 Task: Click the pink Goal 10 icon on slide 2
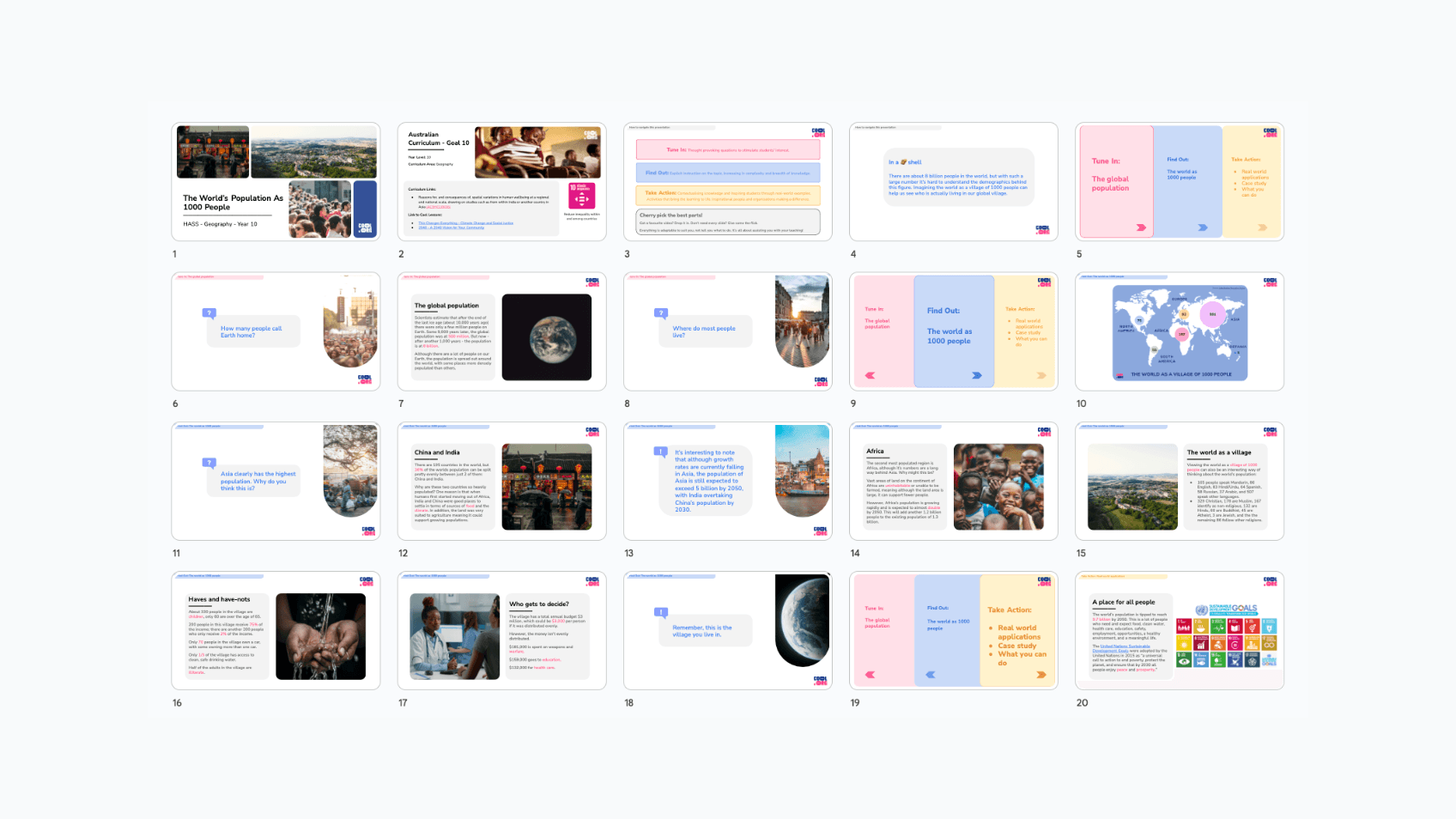coord(581,196)
